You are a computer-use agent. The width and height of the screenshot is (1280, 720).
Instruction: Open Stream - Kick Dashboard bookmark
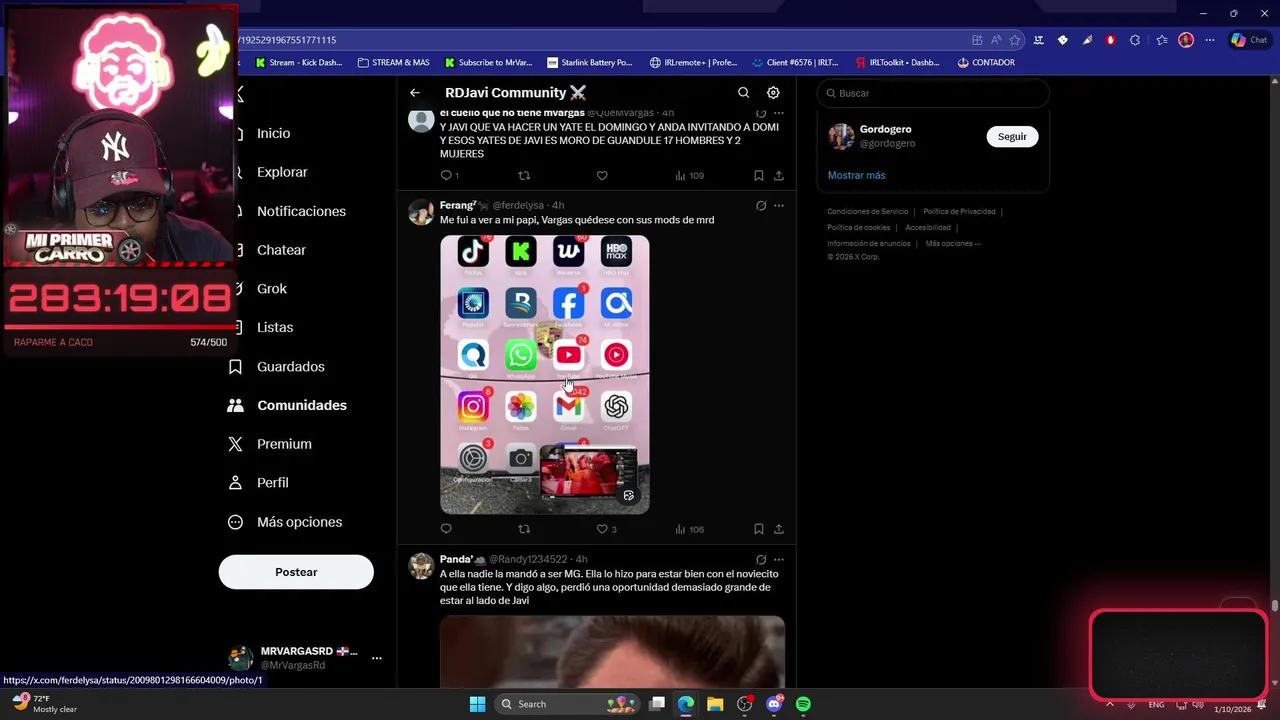299,62
